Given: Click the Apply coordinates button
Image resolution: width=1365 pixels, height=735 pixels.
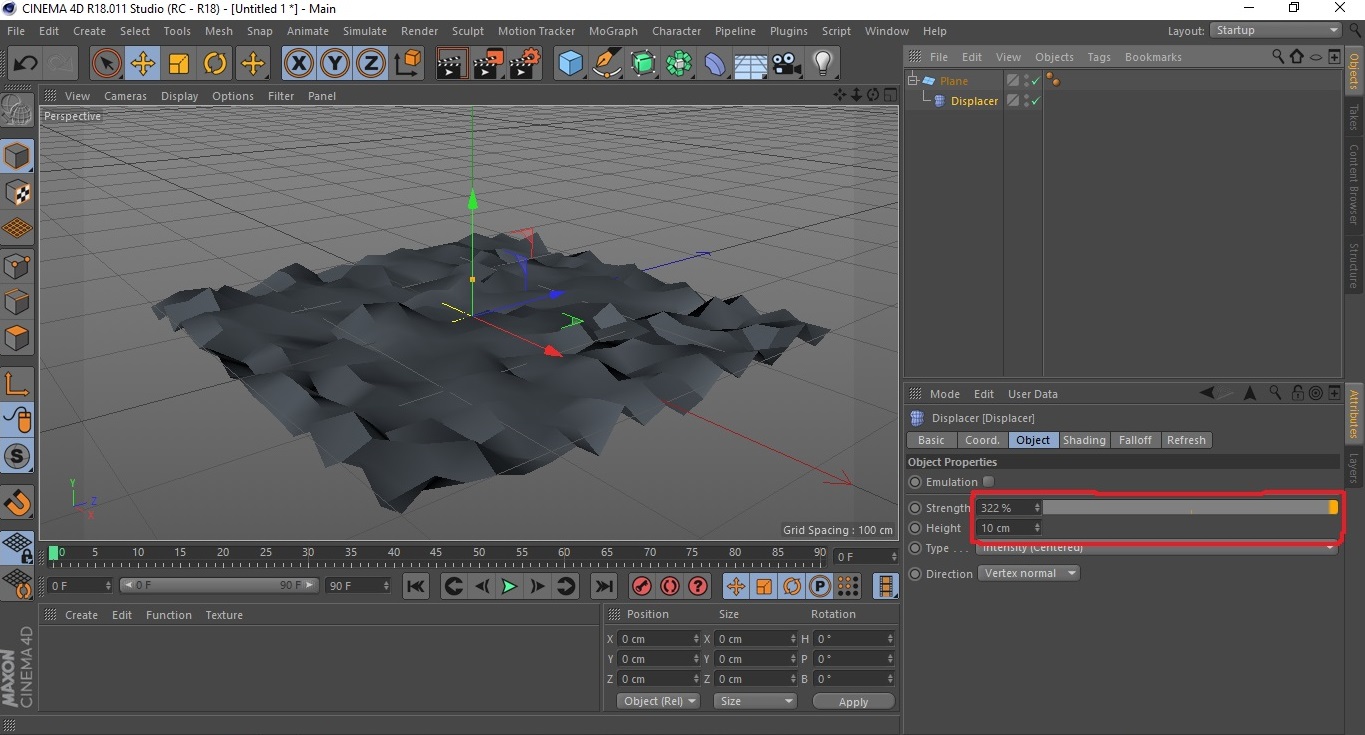Looking at the screenshot, I should click(x=853, y=702).
